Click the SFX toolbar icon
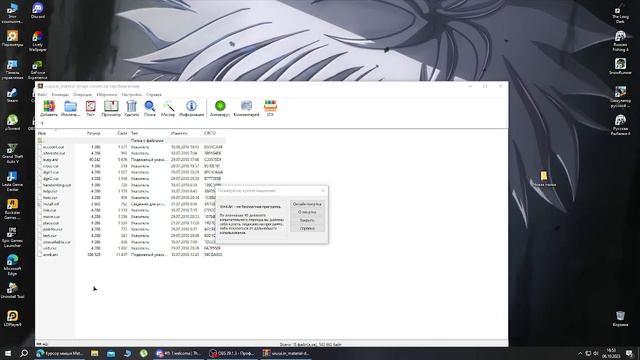The width and height of the screenshot is (640, 360). (270, 109)
